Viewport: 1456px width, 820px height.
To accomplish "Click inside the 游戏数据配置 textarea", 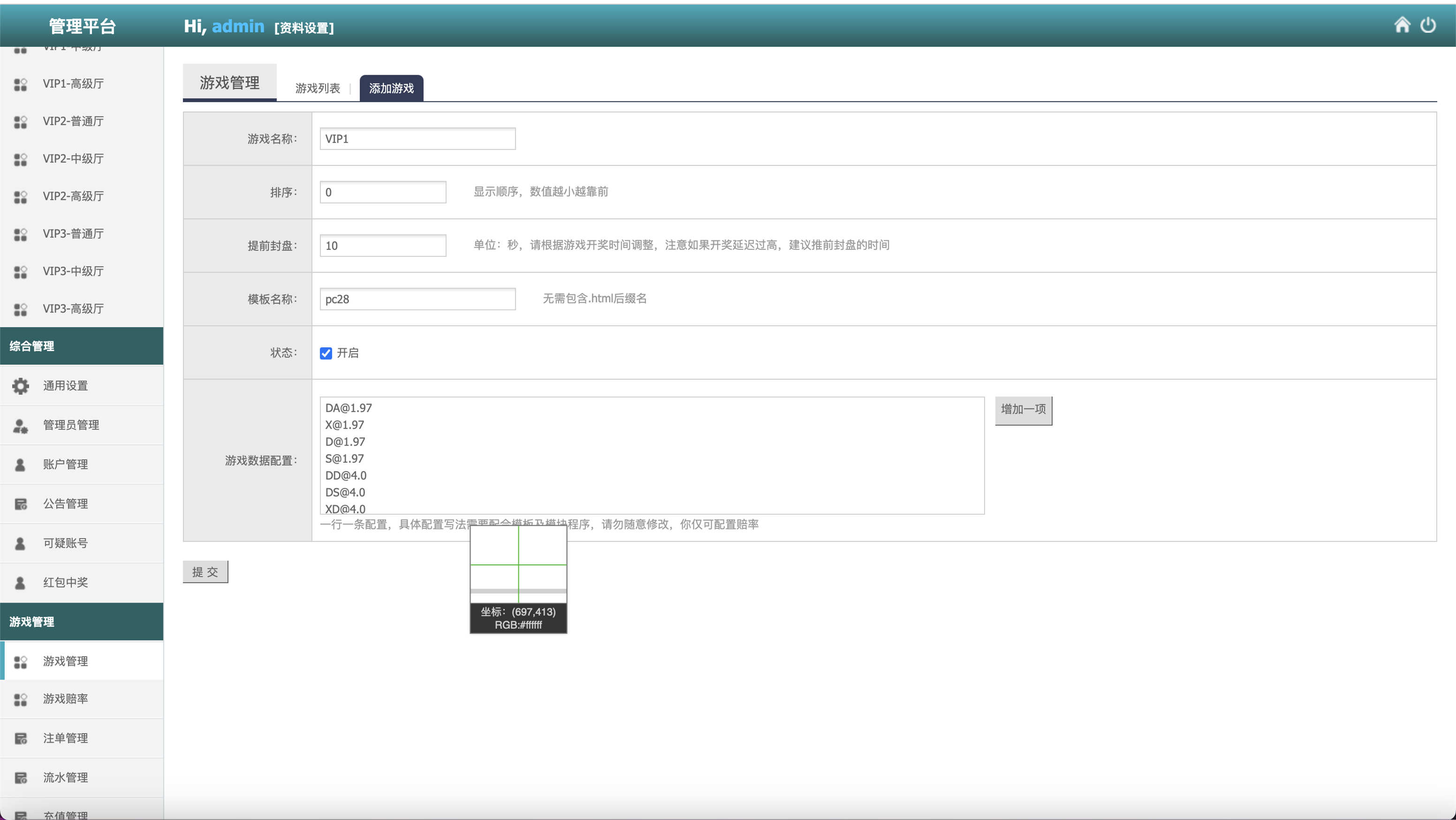I will pos(651,455).
